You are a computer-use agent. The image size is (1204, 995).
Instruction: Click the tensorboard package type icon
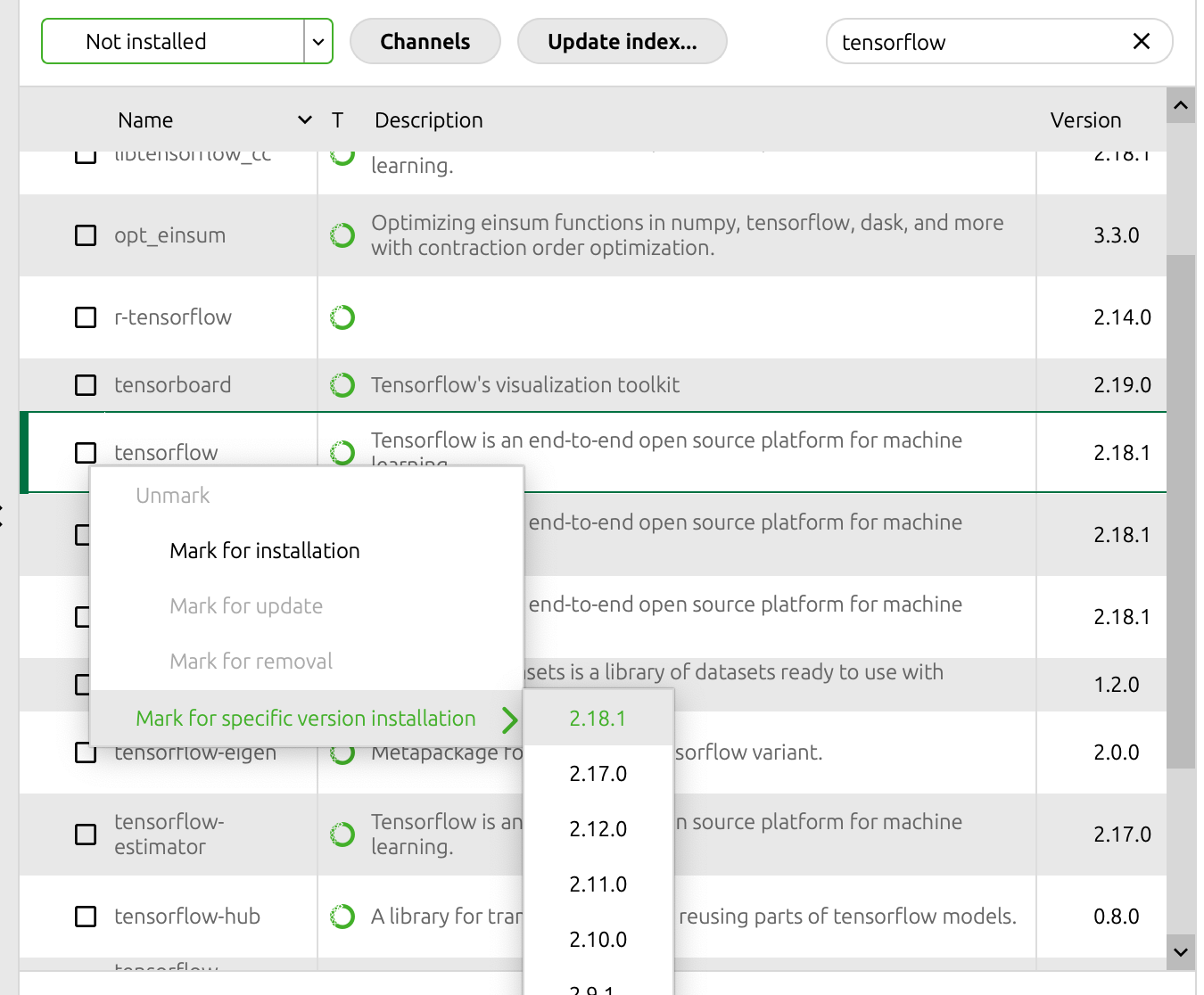(342, 385)
